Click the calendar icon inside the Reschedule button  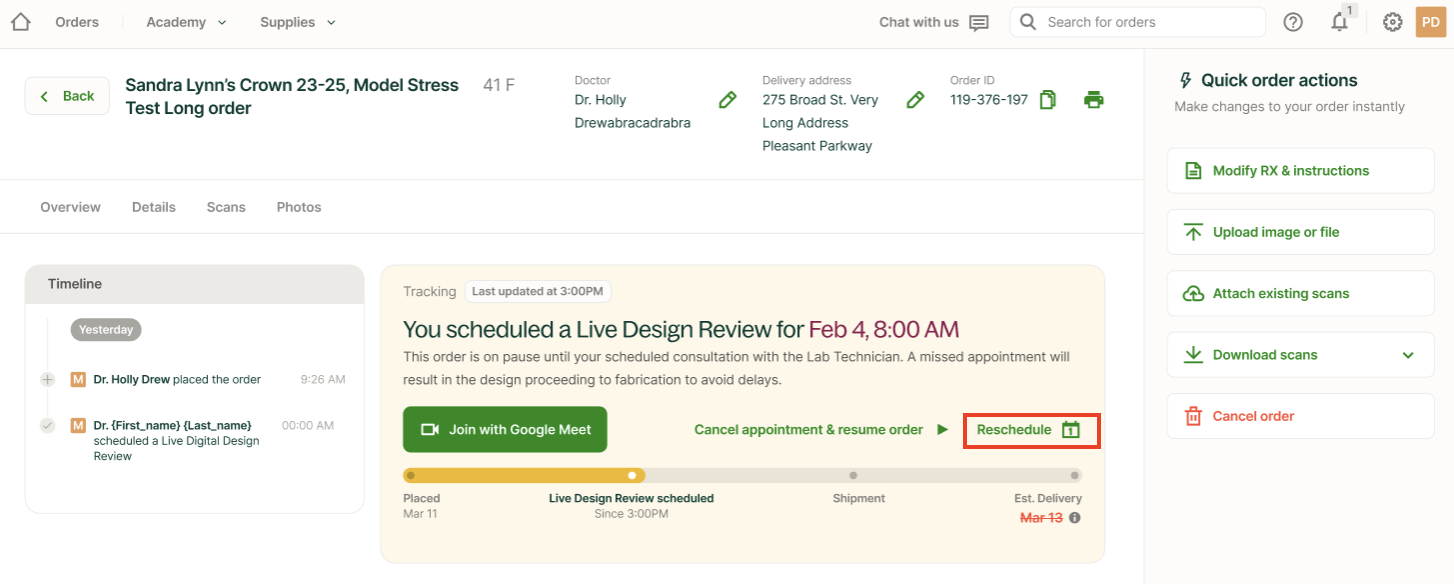pyautogui.click(x=1071, y=429)
